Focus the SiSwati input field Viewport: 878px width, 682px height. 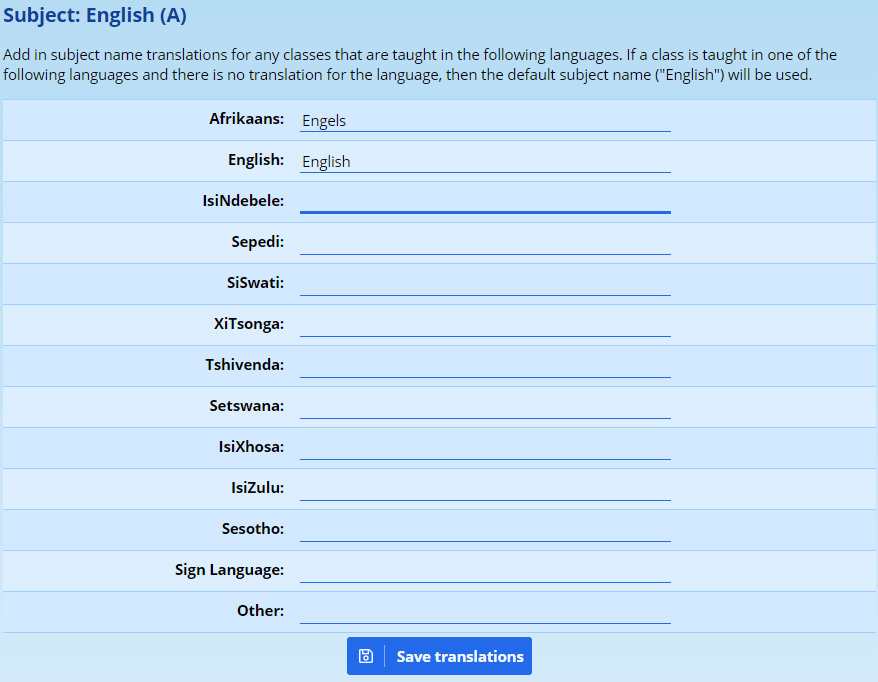(x=485, y=284)
